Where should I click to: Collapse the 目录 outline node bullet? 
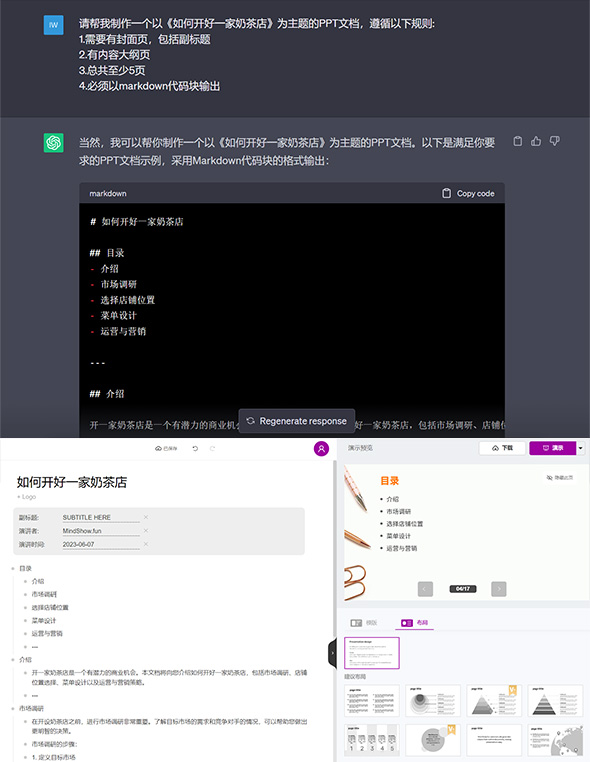click(14, 569)
